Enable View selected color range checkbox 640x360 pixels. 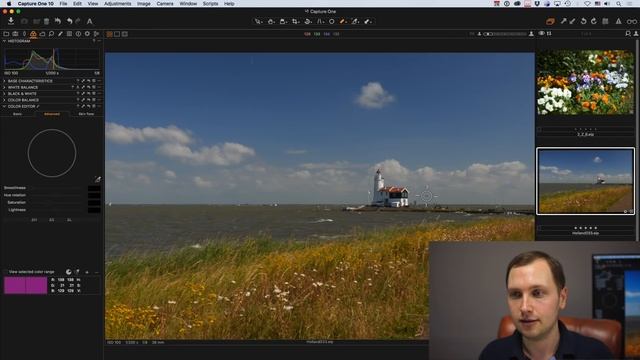tap(5, 272)
